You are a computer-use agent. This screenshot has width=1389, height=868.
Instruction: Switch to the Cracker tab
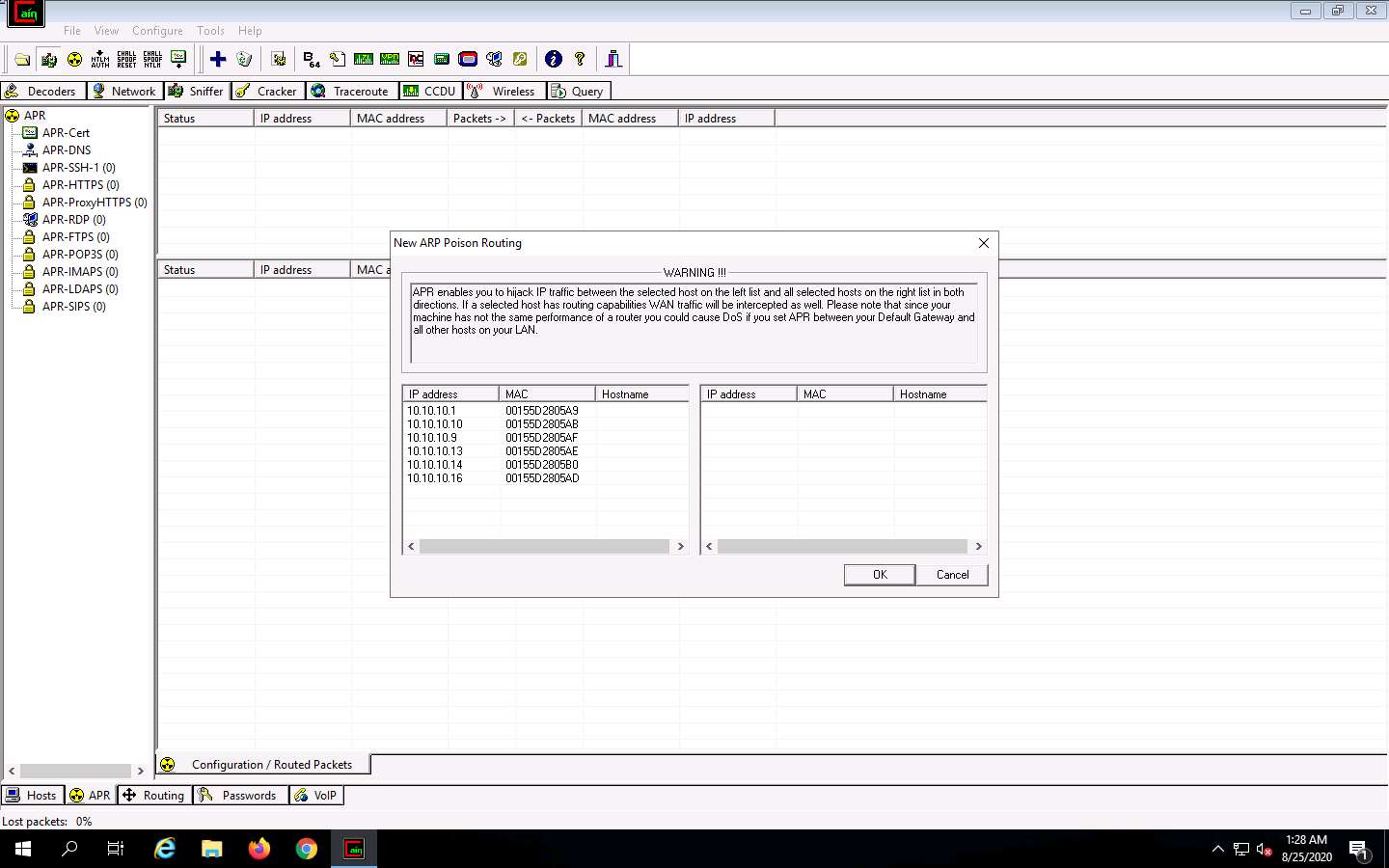pyautogui.click(x=267, y=91)
